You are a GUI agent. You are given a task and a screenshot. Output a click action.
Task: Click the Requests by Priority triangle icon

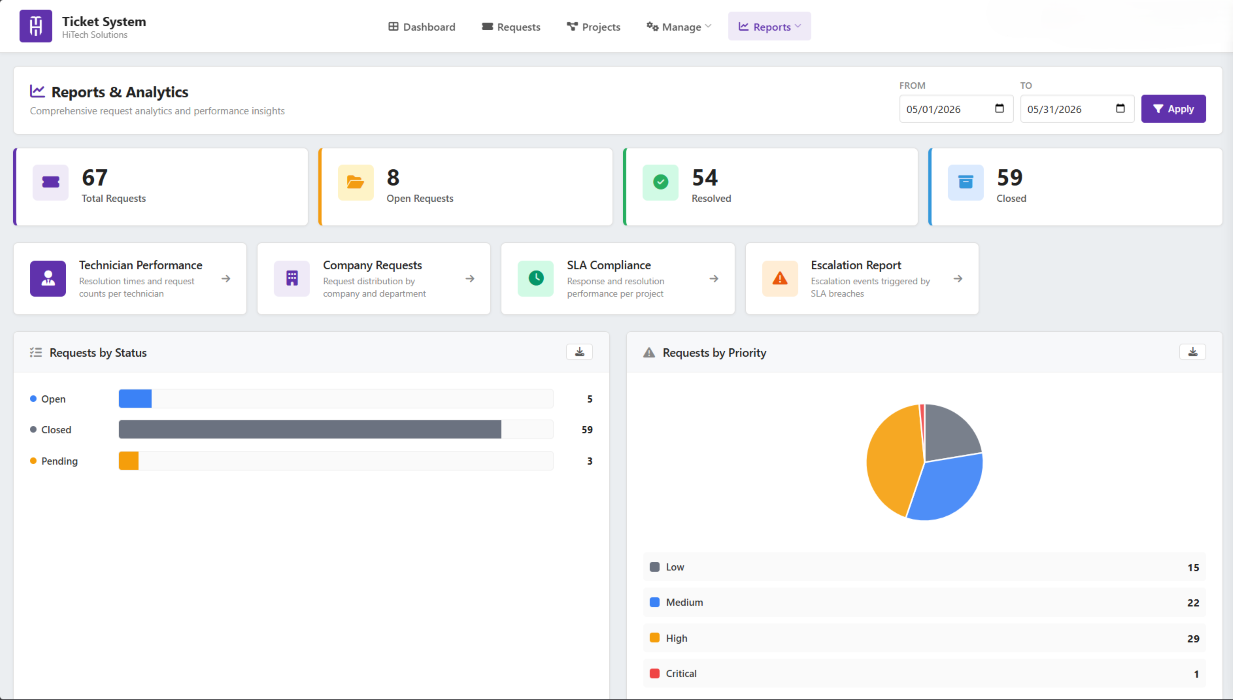pos(649,353)
